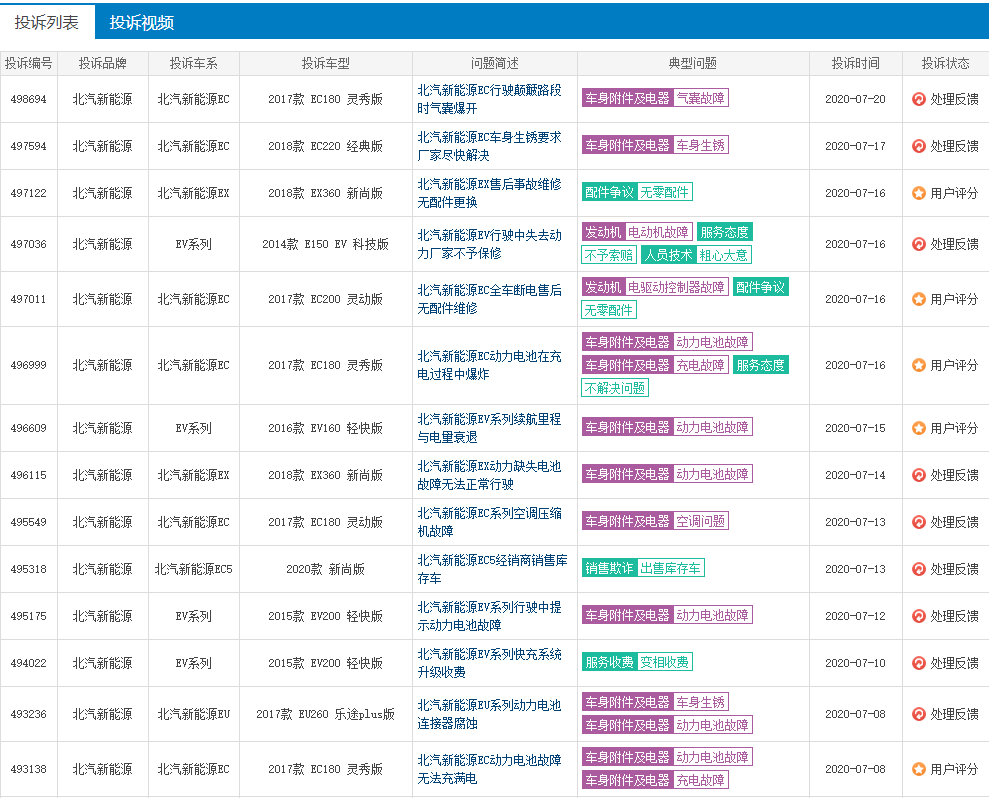The width and height of the screenshot is (989, 798).
Task: Click the date 2020-07-10
Action: tap(855, 663)
